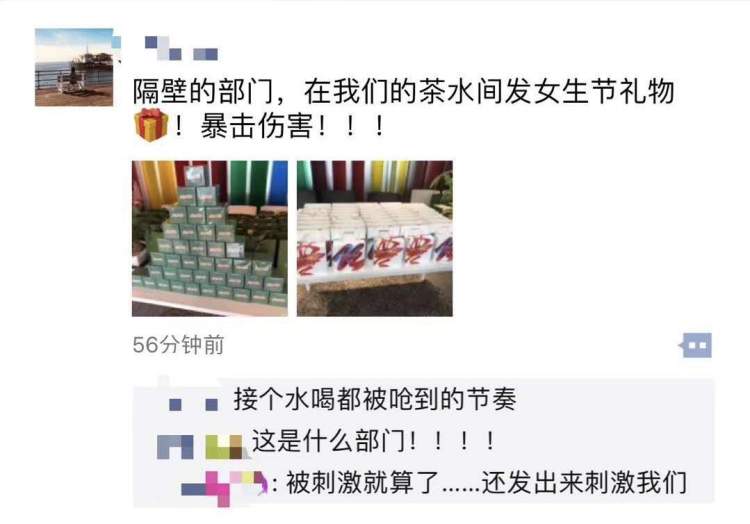Screen dimensions: 750x524
Task: Open first commenter's blurred name
Action: pyautogui.click(x=194, y=404)
